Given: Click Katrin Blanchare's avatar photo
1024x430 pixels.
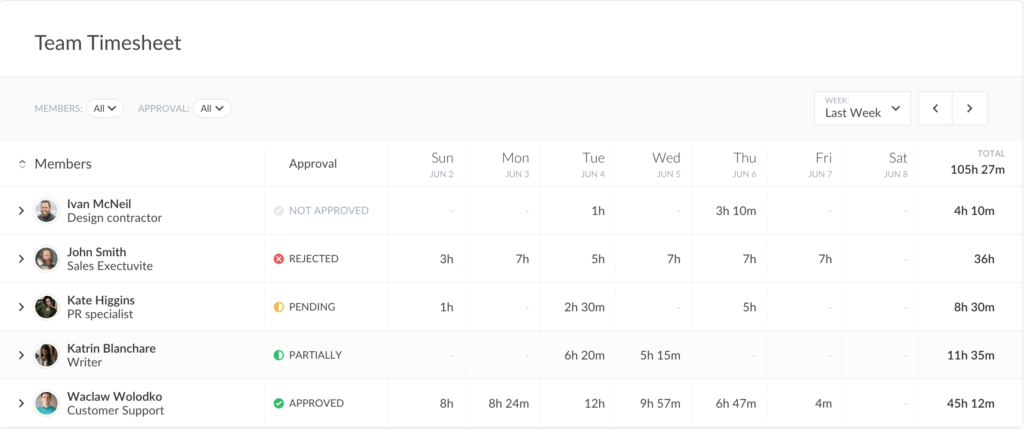Looking at the screenshot, I should pos(46,355).
